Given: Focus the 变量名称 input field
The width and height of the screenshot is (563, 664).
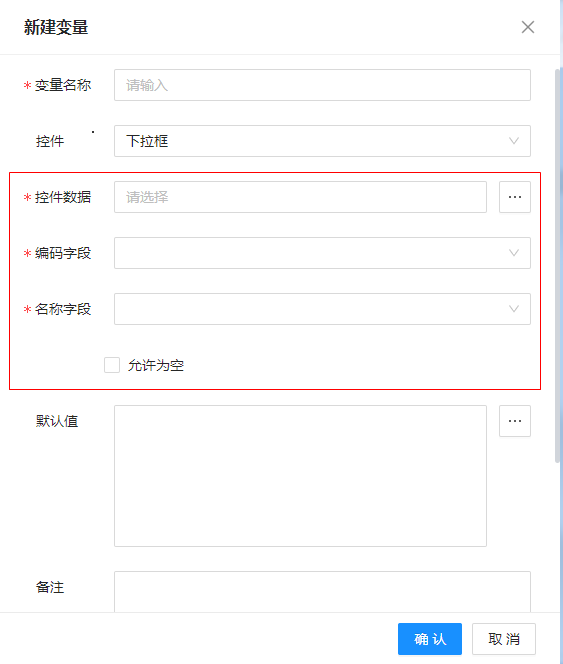Looking at the screenshot, I should (322, 85).
